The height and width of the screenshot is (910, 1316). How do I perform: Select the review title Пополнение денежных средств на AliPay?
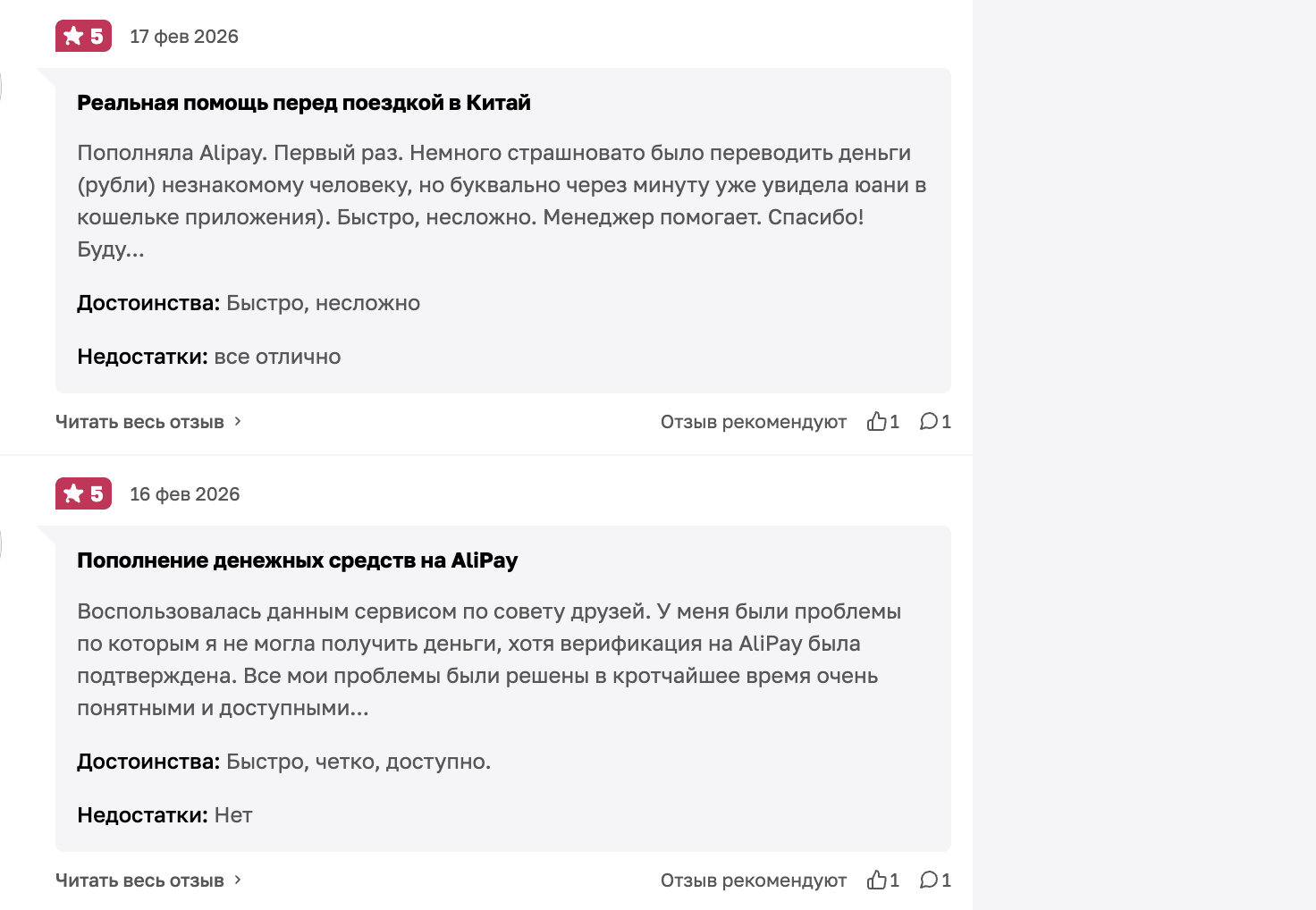coord(299,560)
